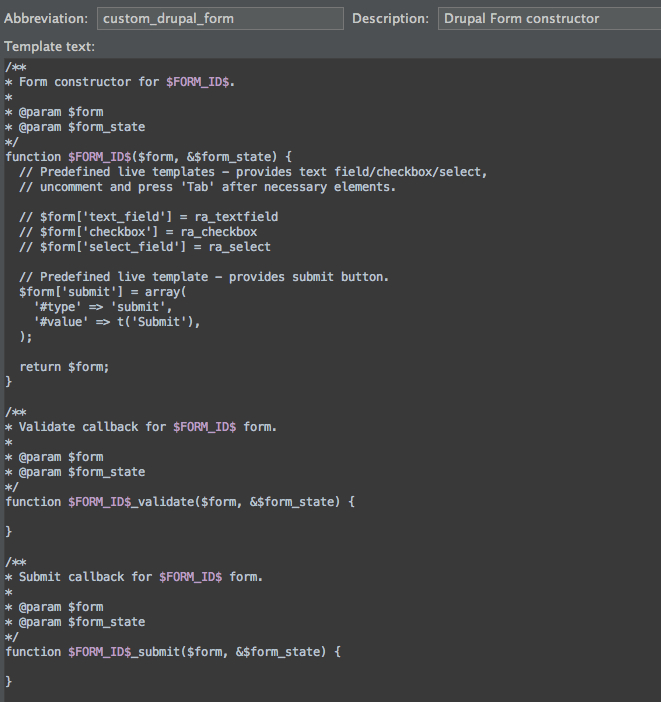Click the Description field reading Drupal Form constructor
Viewport: 661px width, 702px height.
click(x=549, y=18)
